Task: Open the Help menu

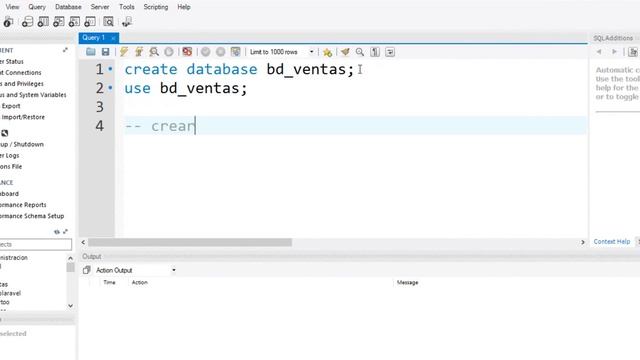Action: tap(184, 7)
